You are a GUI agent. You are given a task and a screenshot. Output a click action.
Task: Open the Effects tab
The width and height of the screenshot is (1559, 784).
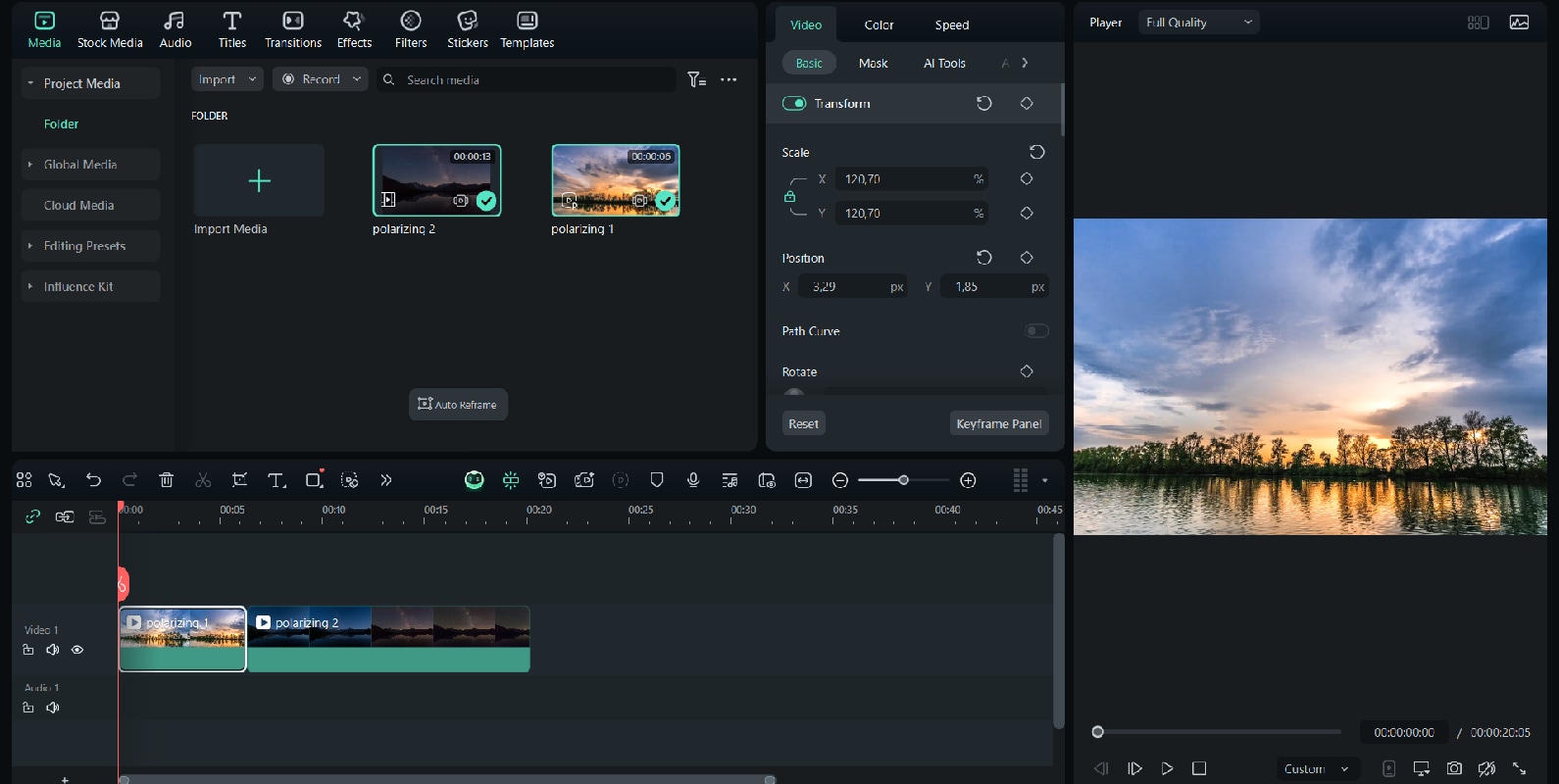coord(354,29)
